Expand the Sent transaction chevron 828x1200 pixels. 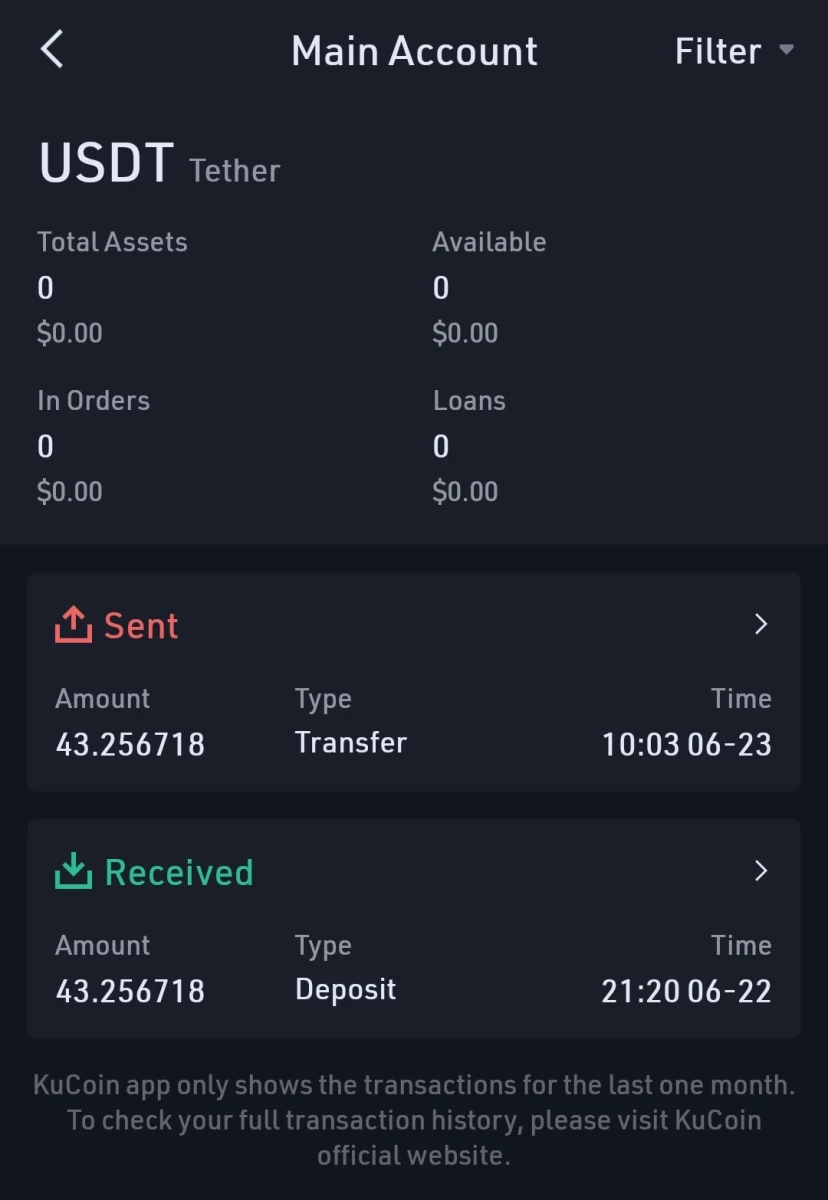click(x=761, y=624)
